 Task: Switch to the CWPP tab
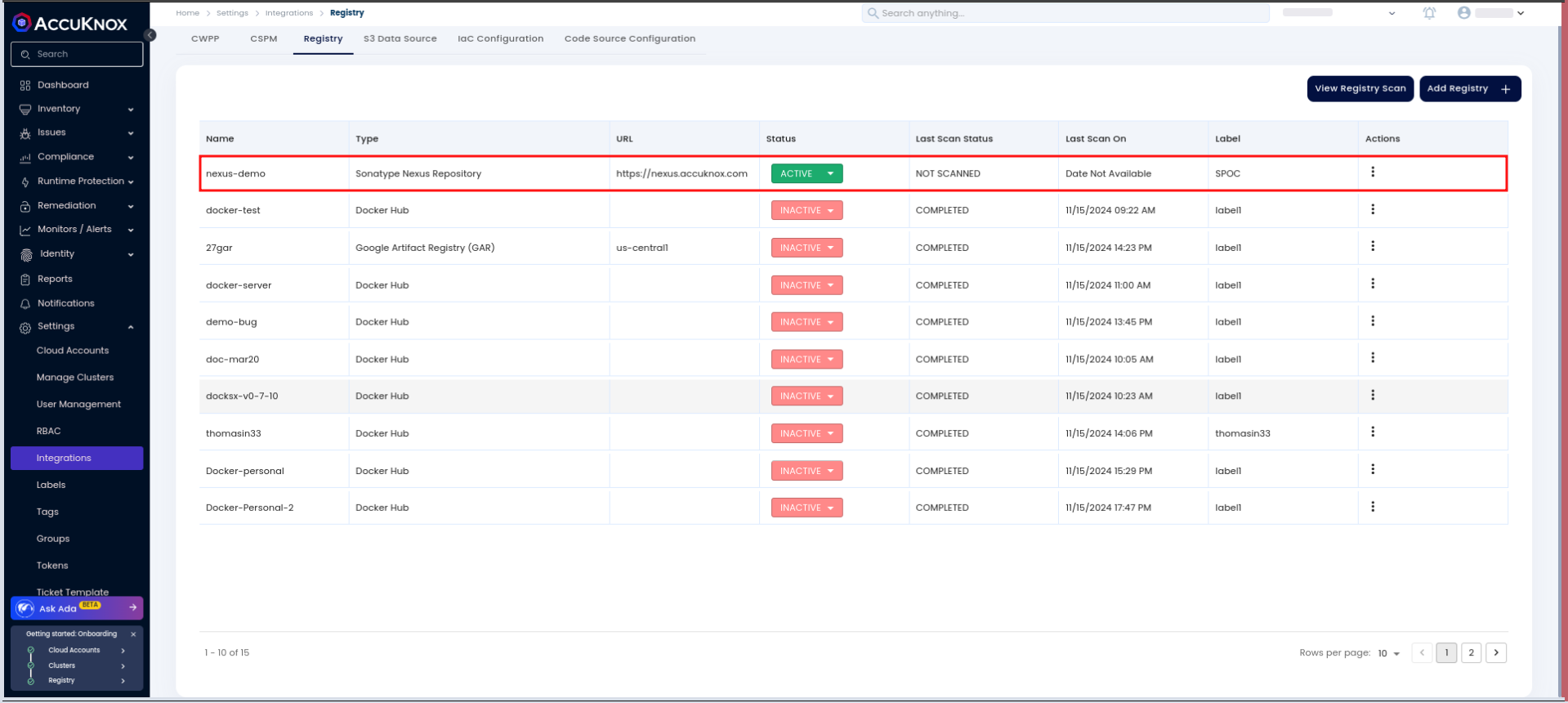point(205,38)
